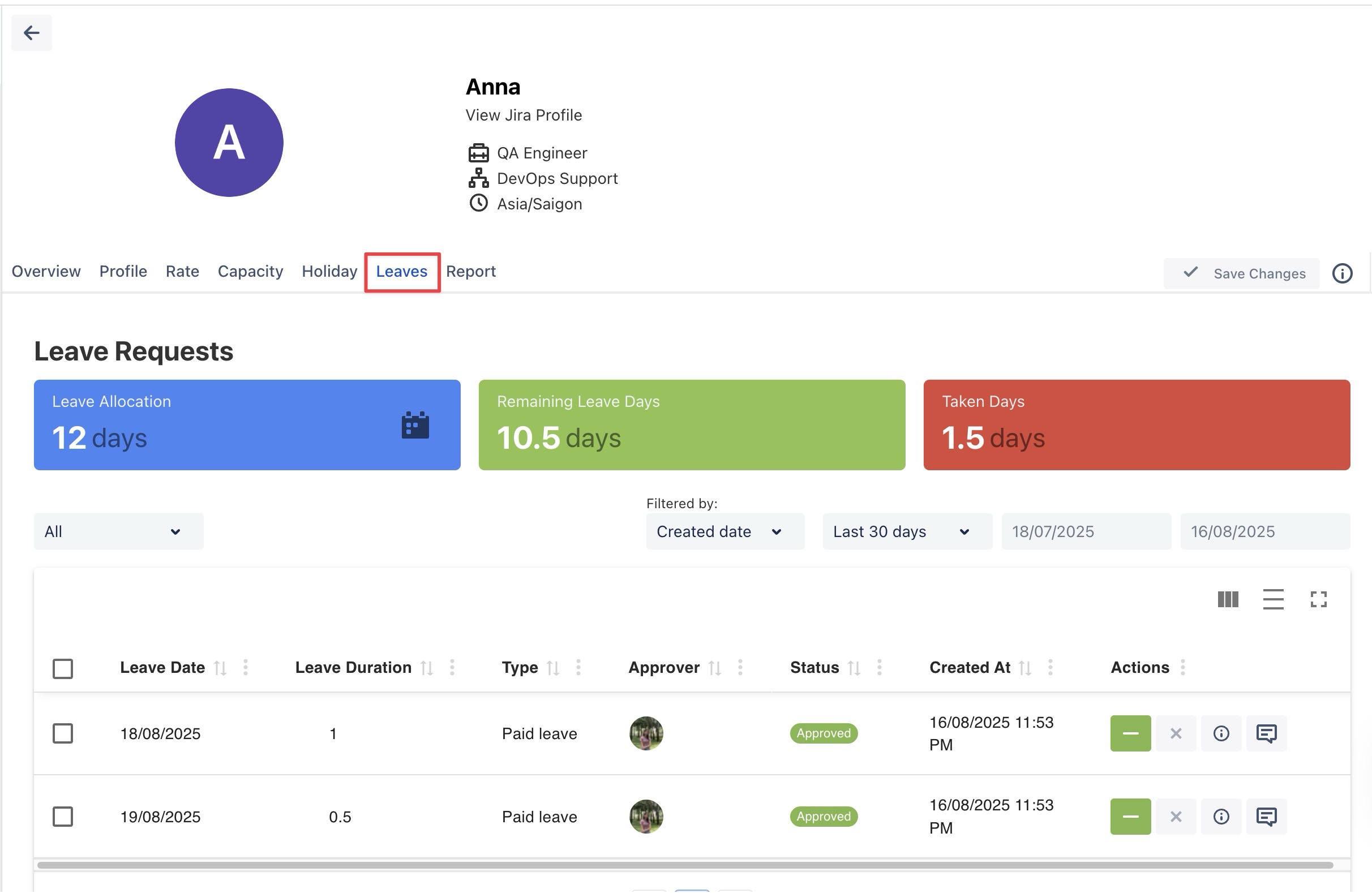The height and width of the screenshot is (893, 1372).
Task: Expand the Created date filter dropdown
Action: pyautogui.click(x=724, y=531)
